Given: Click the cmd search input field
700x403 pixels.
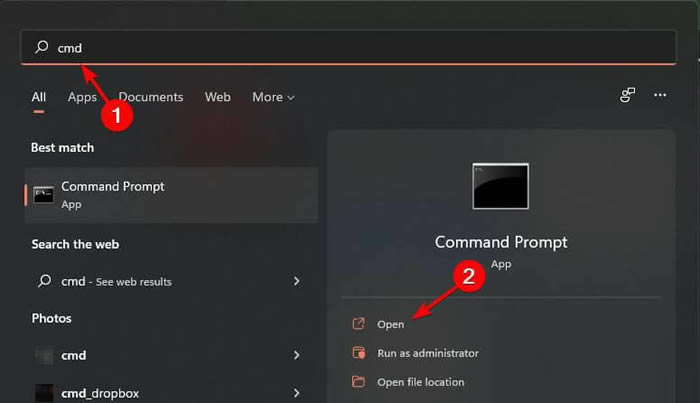Looking at the screenshot, I should coord(348,47).
